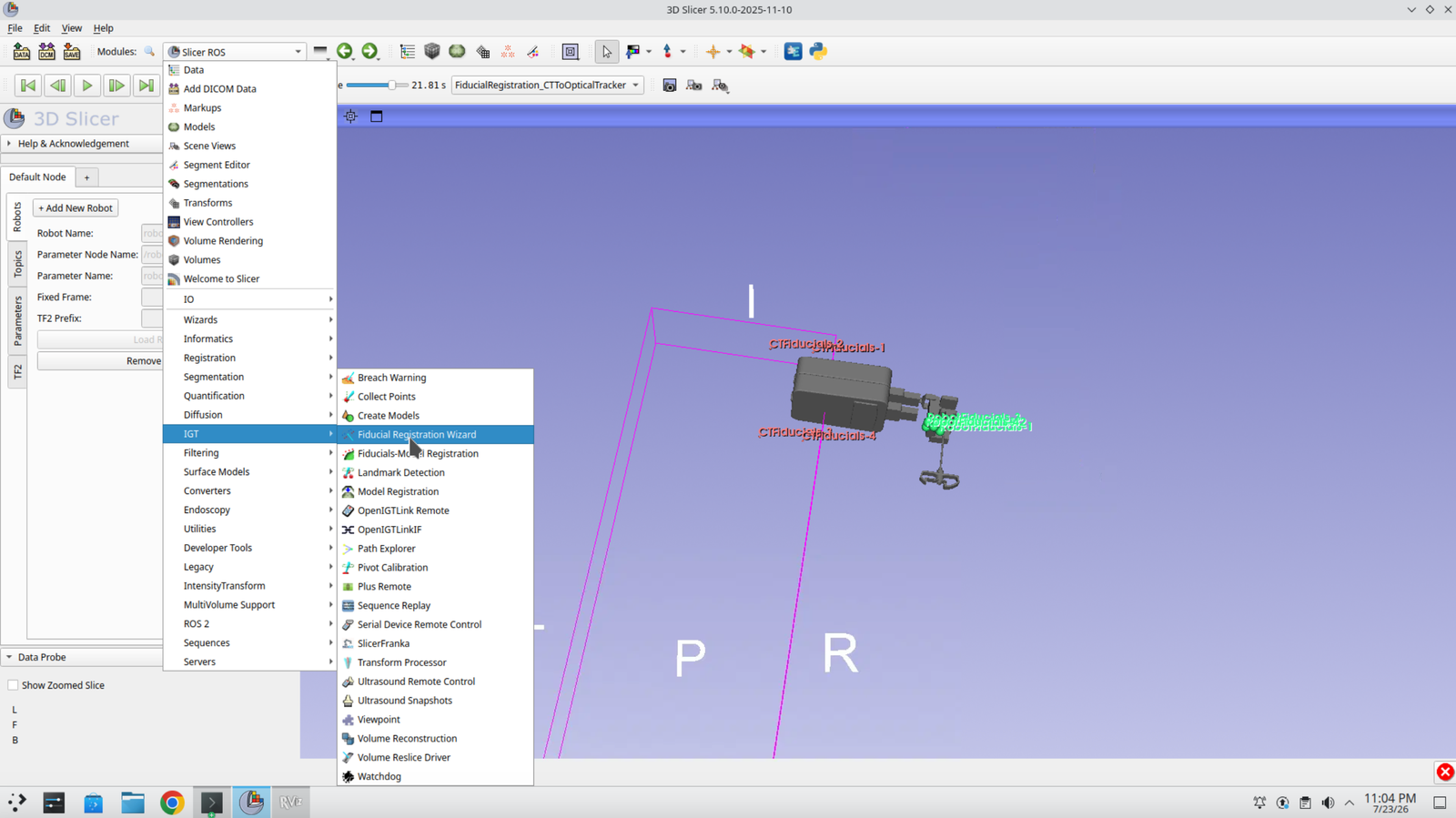1456x818 pixels.
Task: Toggle the crosshair toolbar icon
Action: pyautogui.click(x=713, y=52)
